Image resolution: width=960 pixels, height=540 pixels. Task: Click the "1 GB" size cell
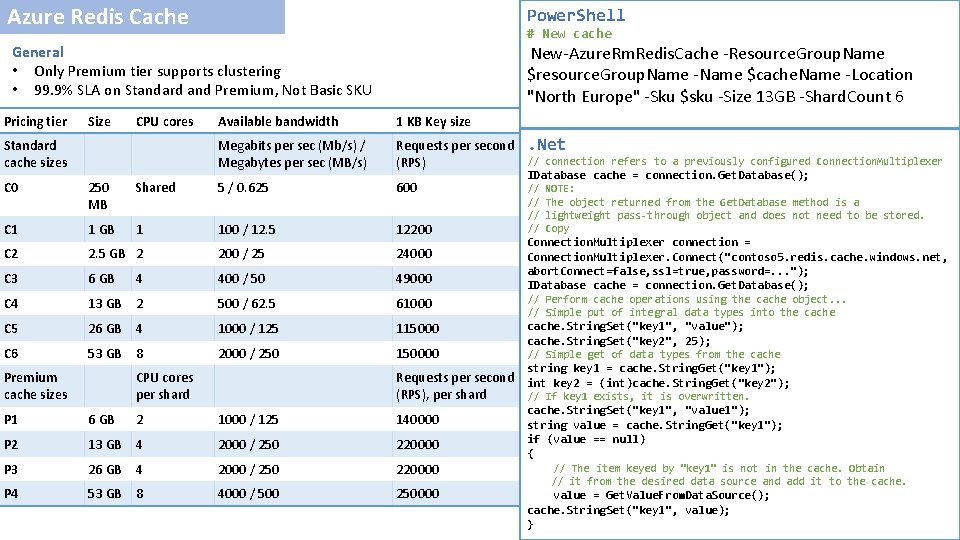coord(101,230)
